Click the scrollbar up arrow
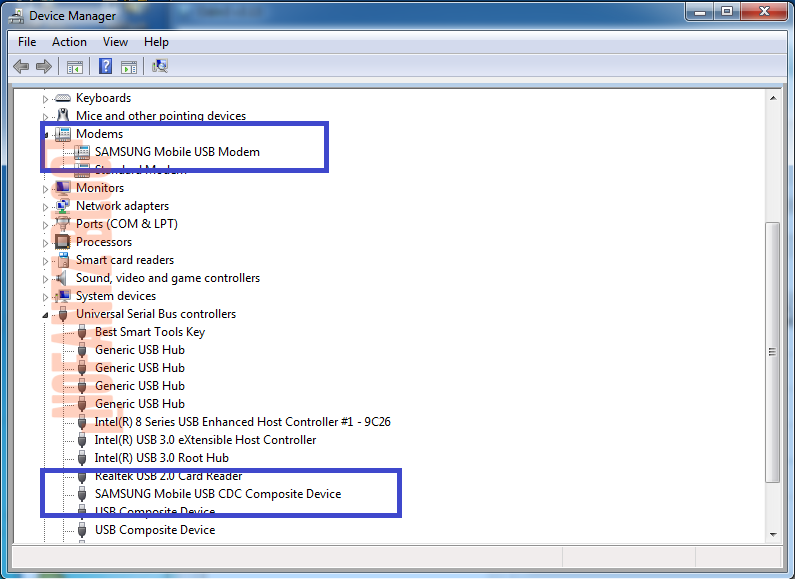Viewport: 795px width, 579px height. (x=773, y=98)
